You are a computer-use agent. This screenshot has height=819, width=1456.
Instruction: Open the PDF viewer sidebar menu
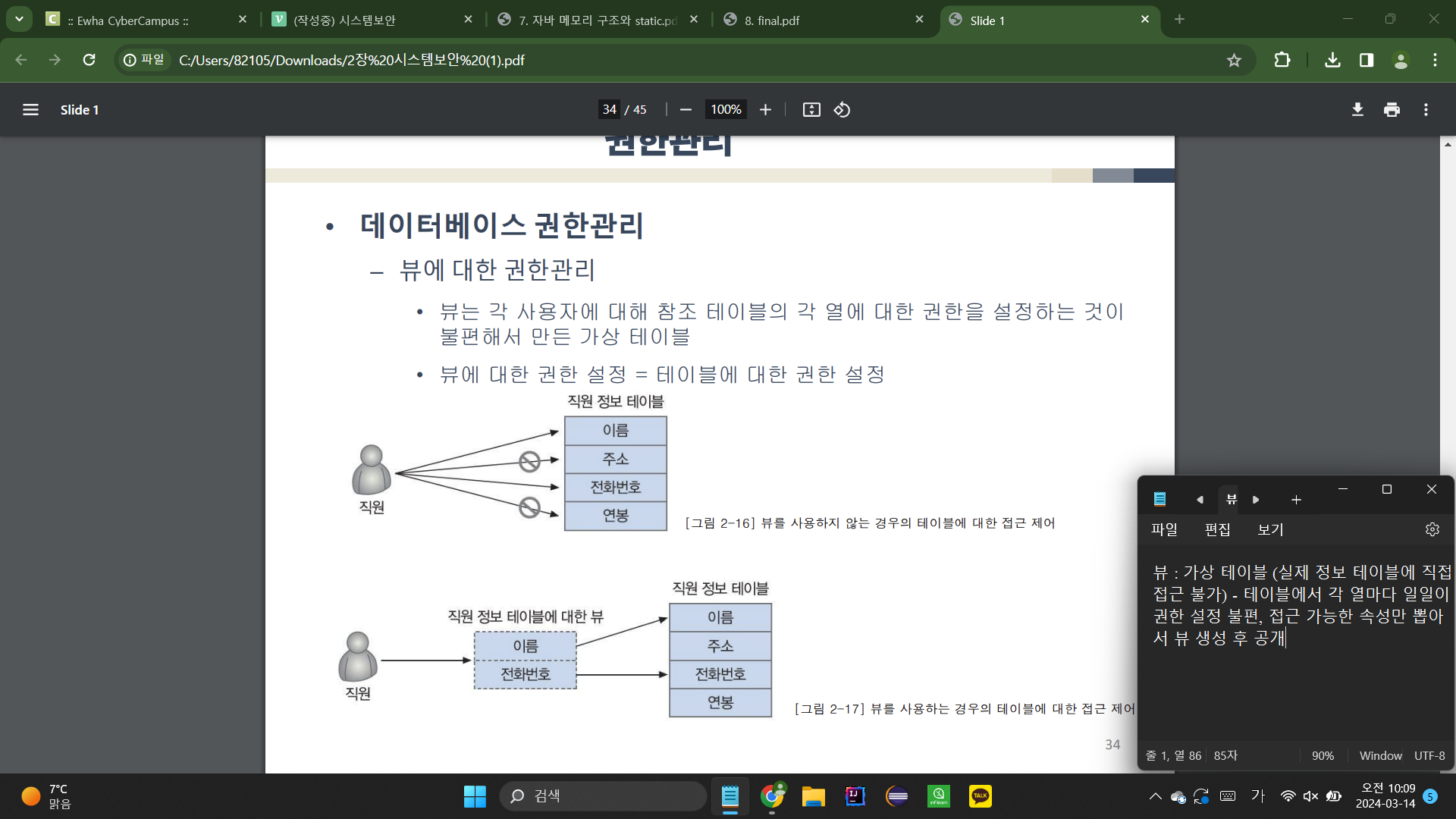coord(30,110)
